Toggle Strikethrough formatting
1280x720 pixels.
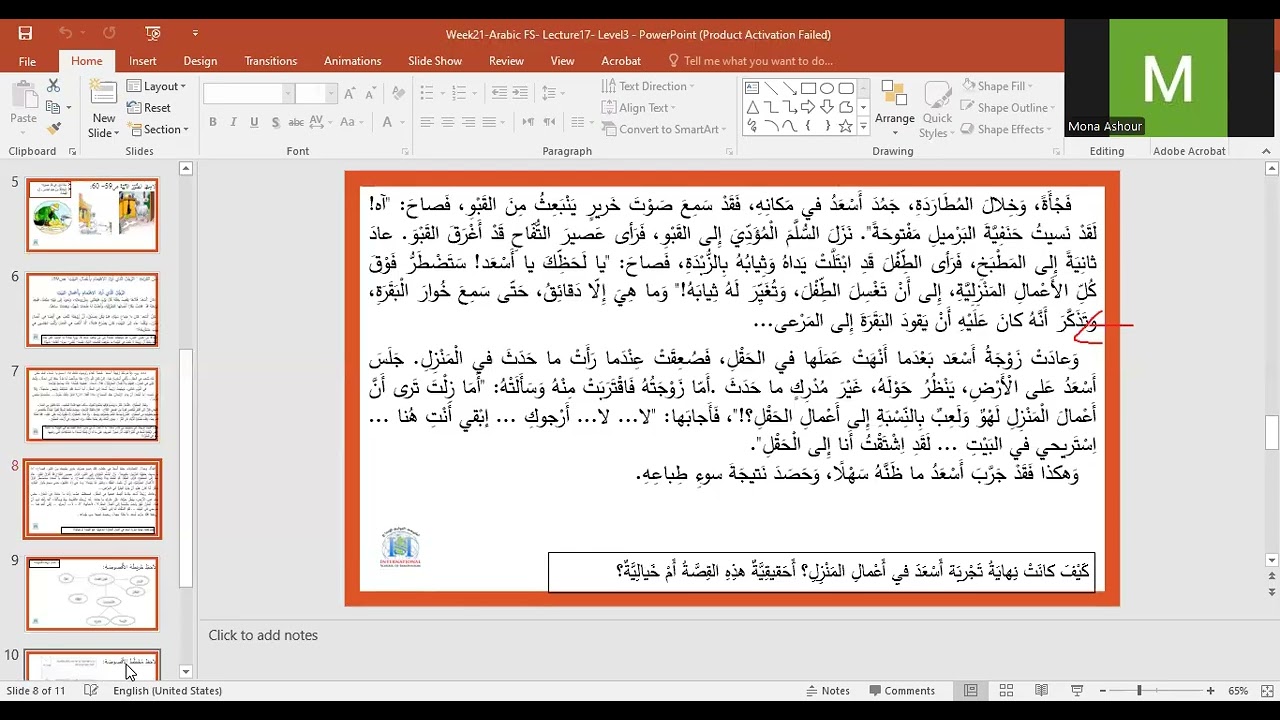click(x=297, y=122)
